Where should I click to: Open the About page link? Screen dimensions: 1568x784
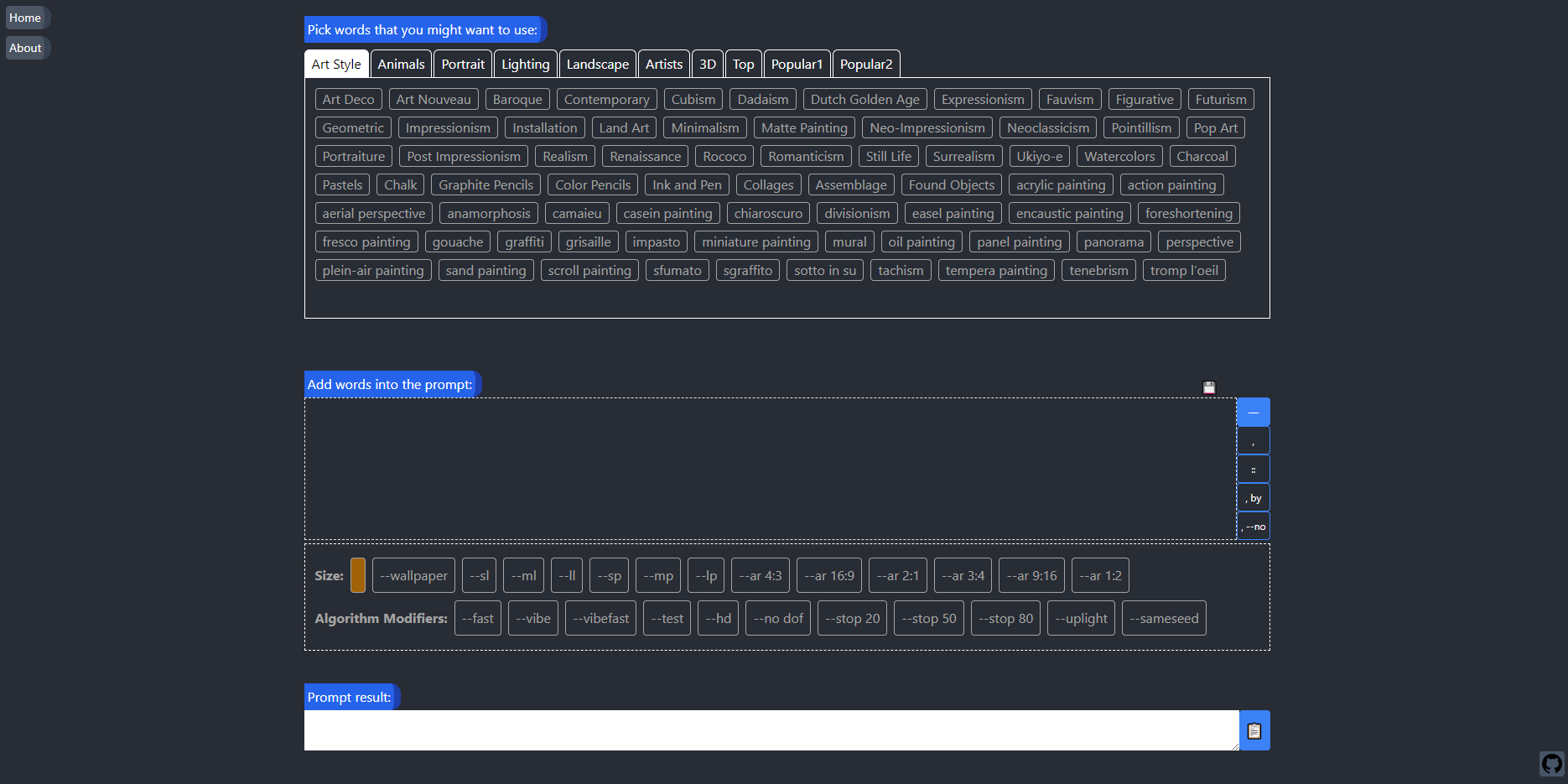click(25, 48)
